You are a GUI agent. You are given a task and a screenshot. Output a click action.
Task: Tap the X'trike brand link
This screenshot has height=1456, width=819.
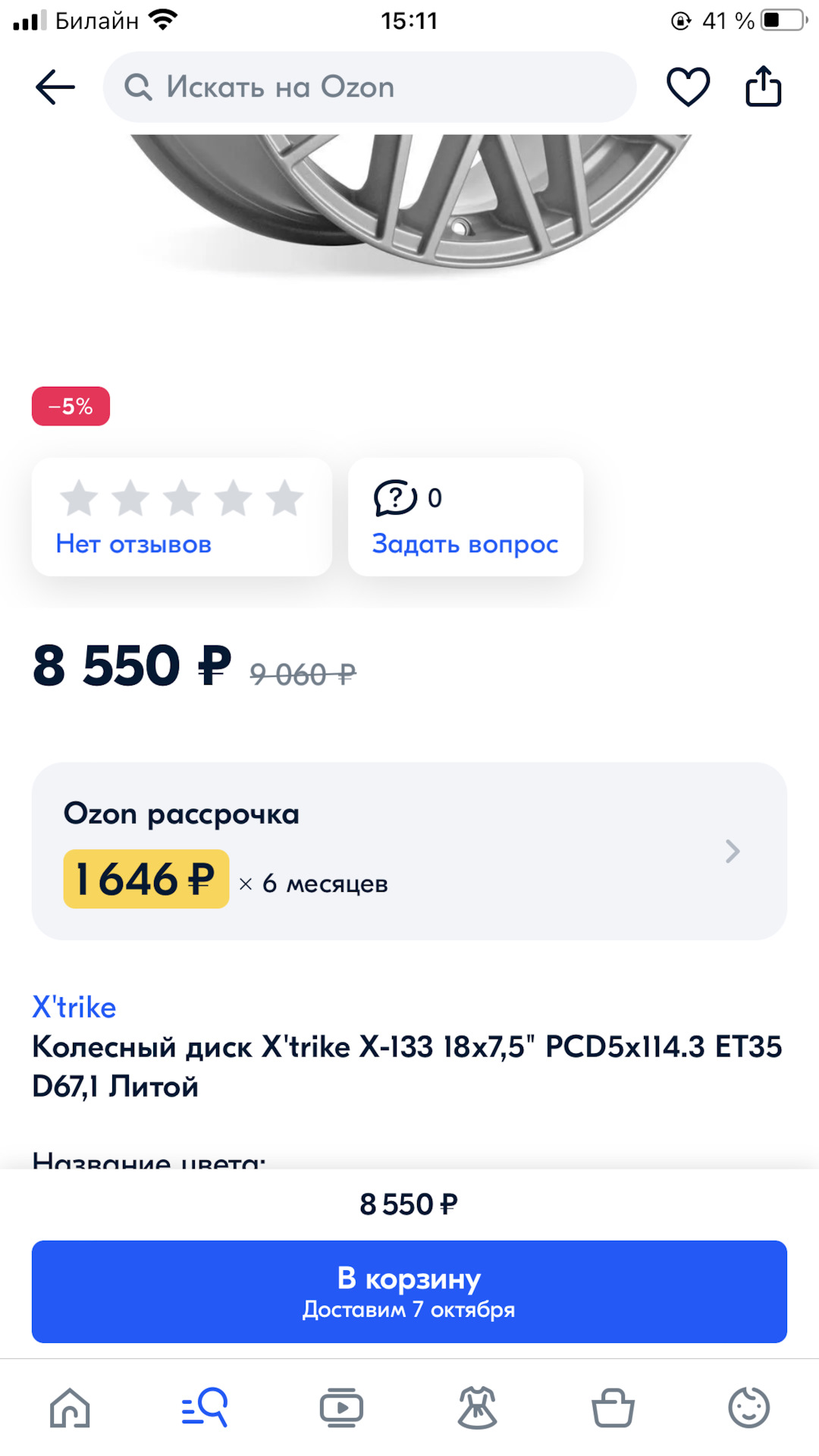73,1006
